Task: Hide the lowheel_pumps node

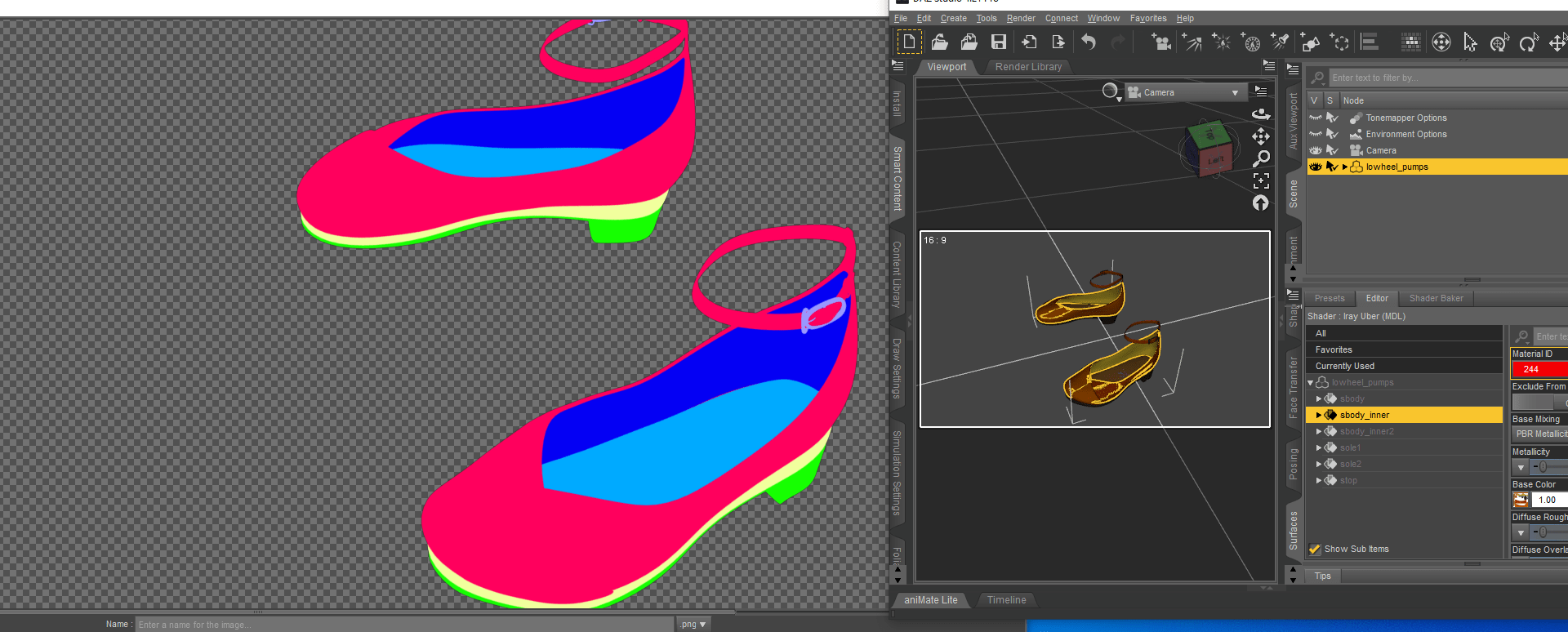Action: (x=1315, y=167)
